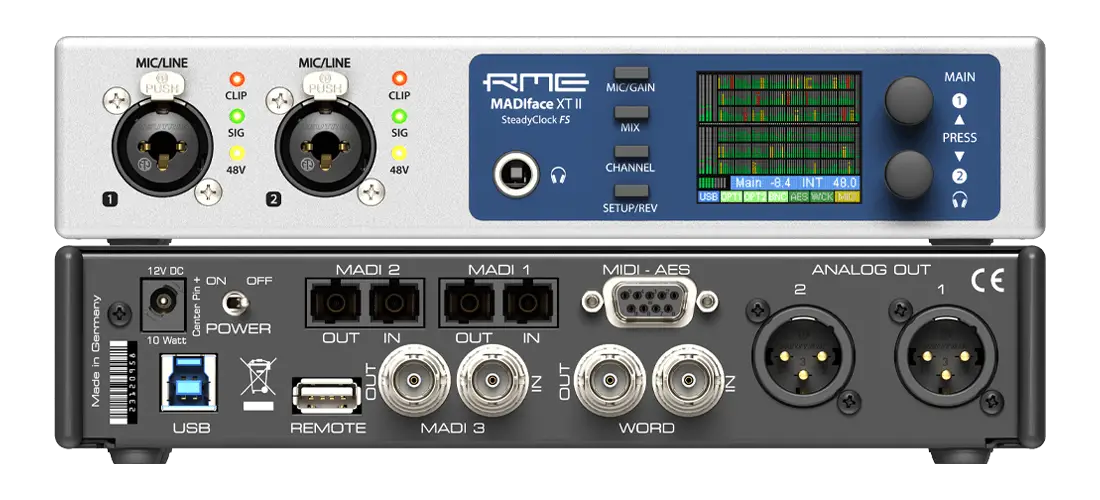Click the upper rotary encoder knob 1
Viewport: 1100px width, 500px height.
pos(908,101)
